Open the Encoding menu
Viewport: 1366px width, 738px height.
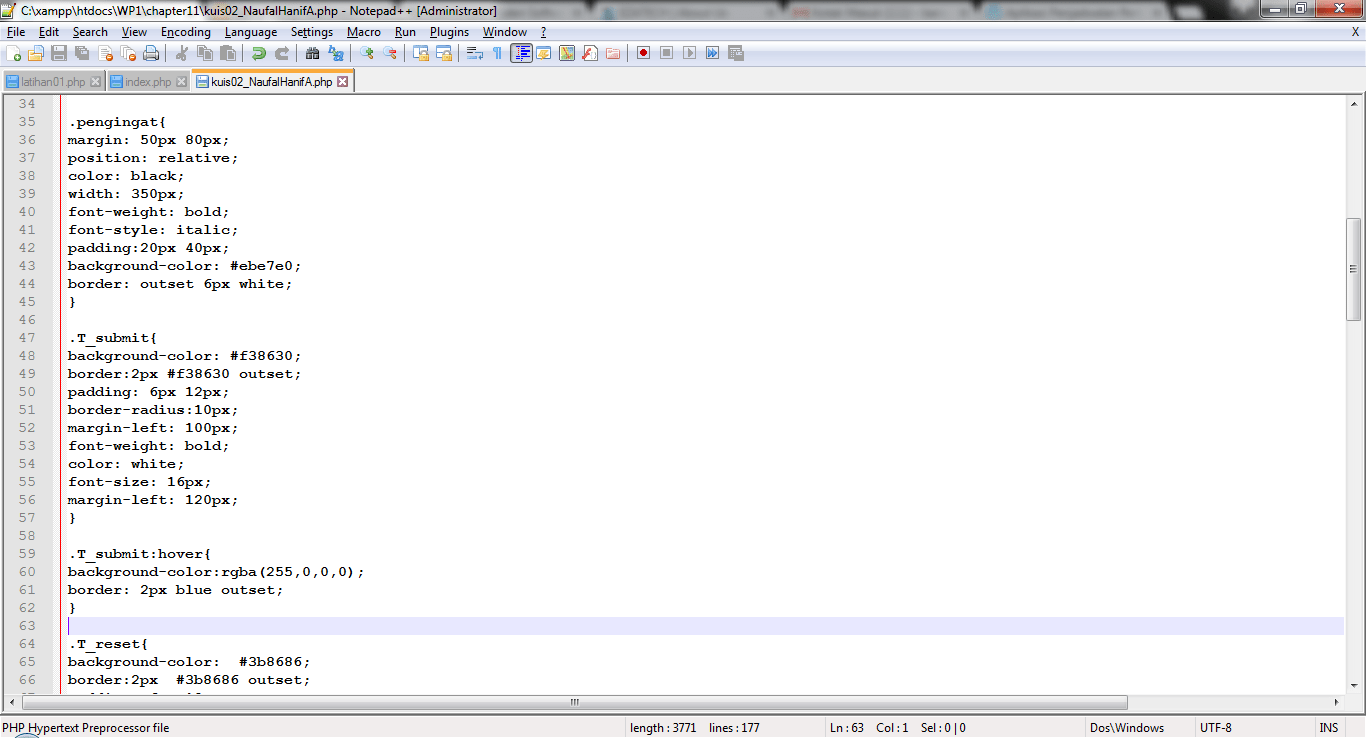(x=186, y=32)
